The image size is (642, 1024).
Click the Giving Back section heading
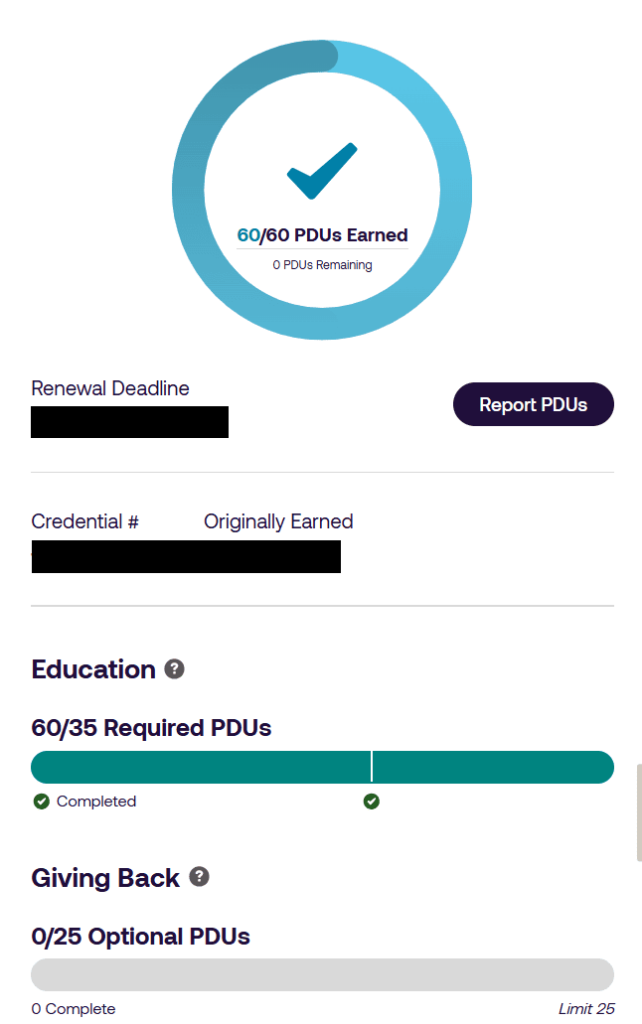(x=105, y=877)
